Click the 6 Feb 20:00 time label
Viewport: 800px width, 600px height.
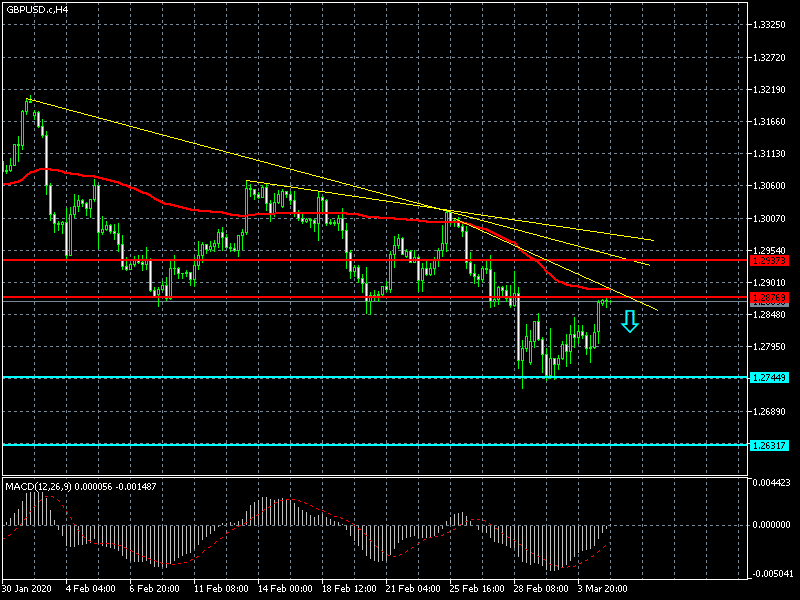pos(155,590)
